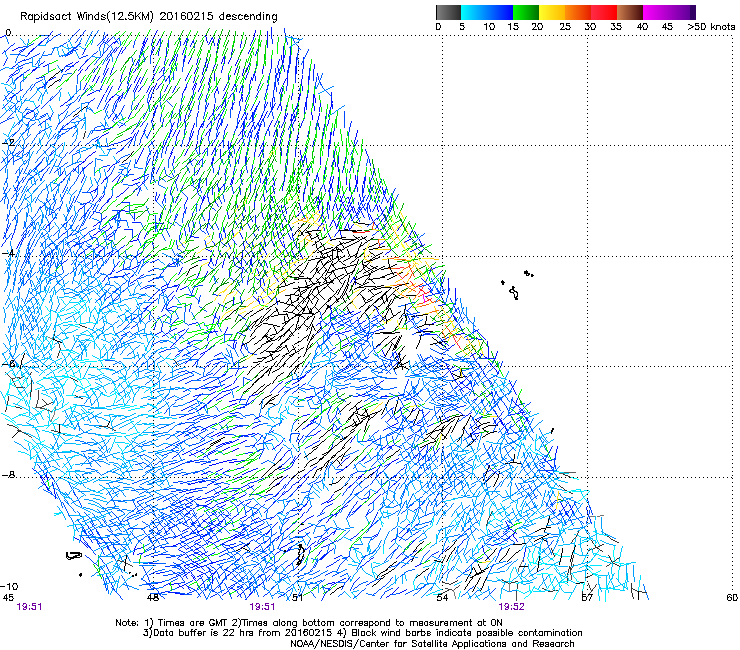Click the '-4' latitude axis label
This screenshot has height=650, width=740.
8,253
